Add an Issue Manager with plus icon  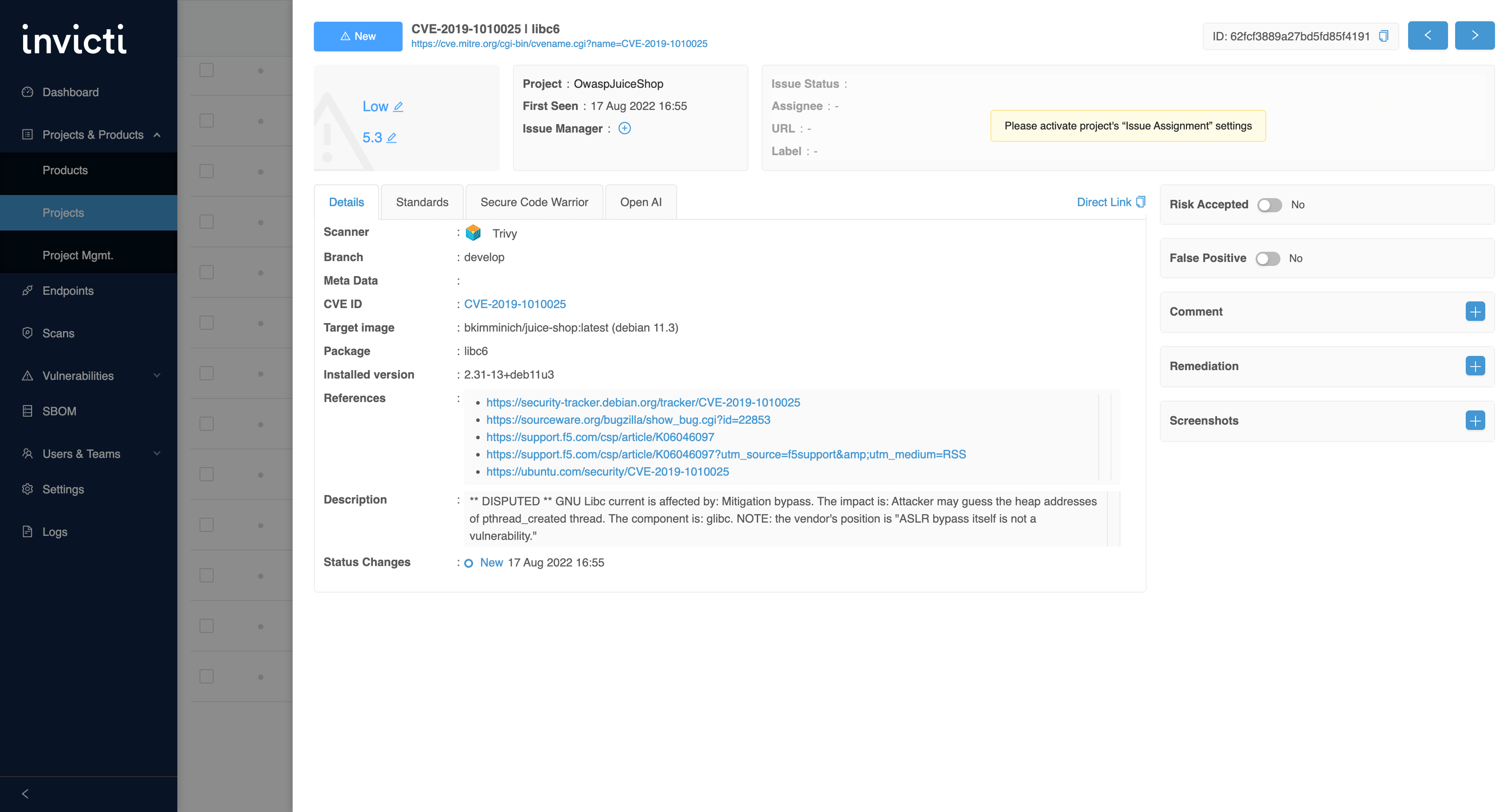point(624,129)
